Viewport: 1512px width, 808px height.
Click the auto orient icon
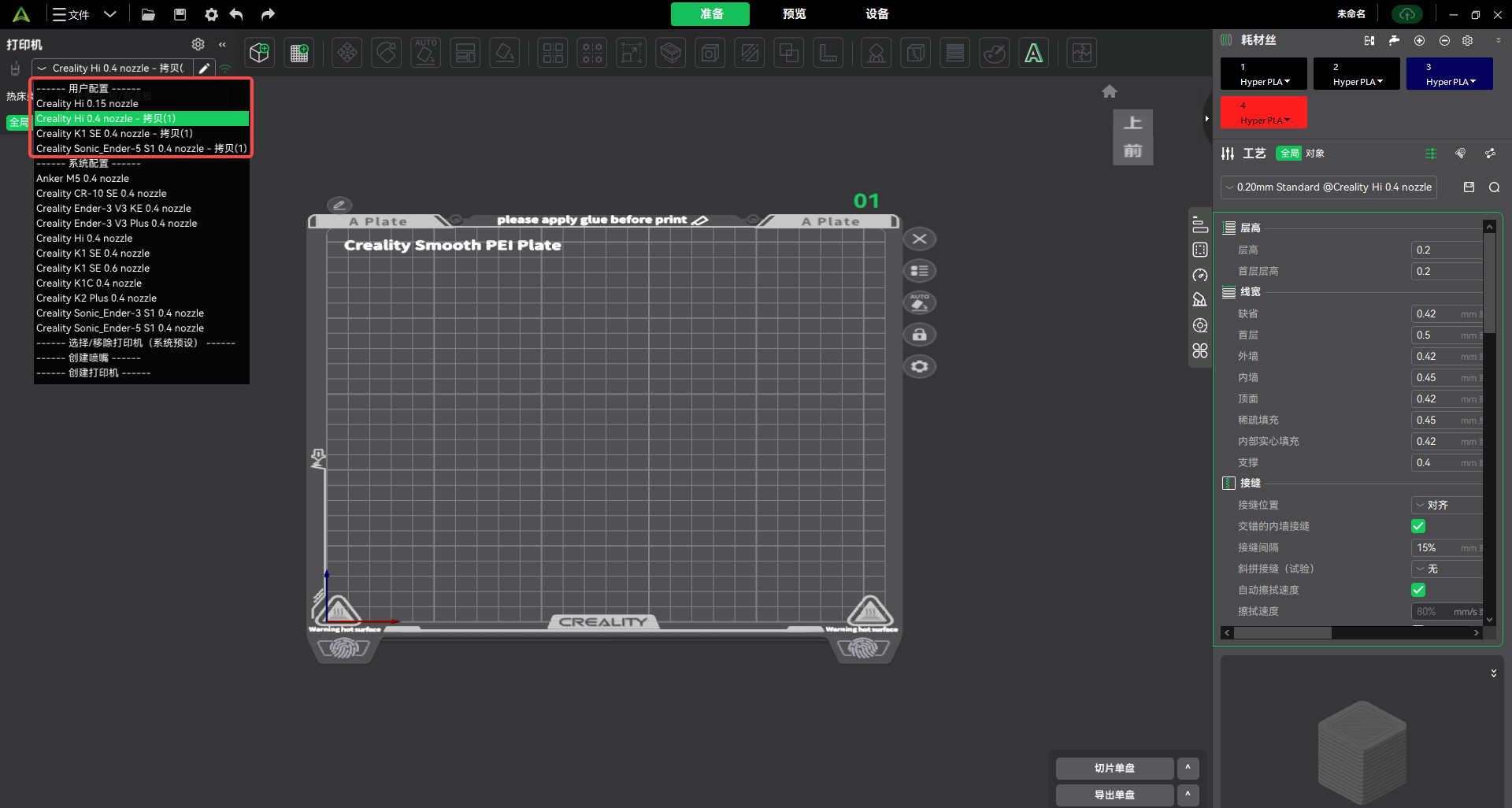[x=426, y=53]
